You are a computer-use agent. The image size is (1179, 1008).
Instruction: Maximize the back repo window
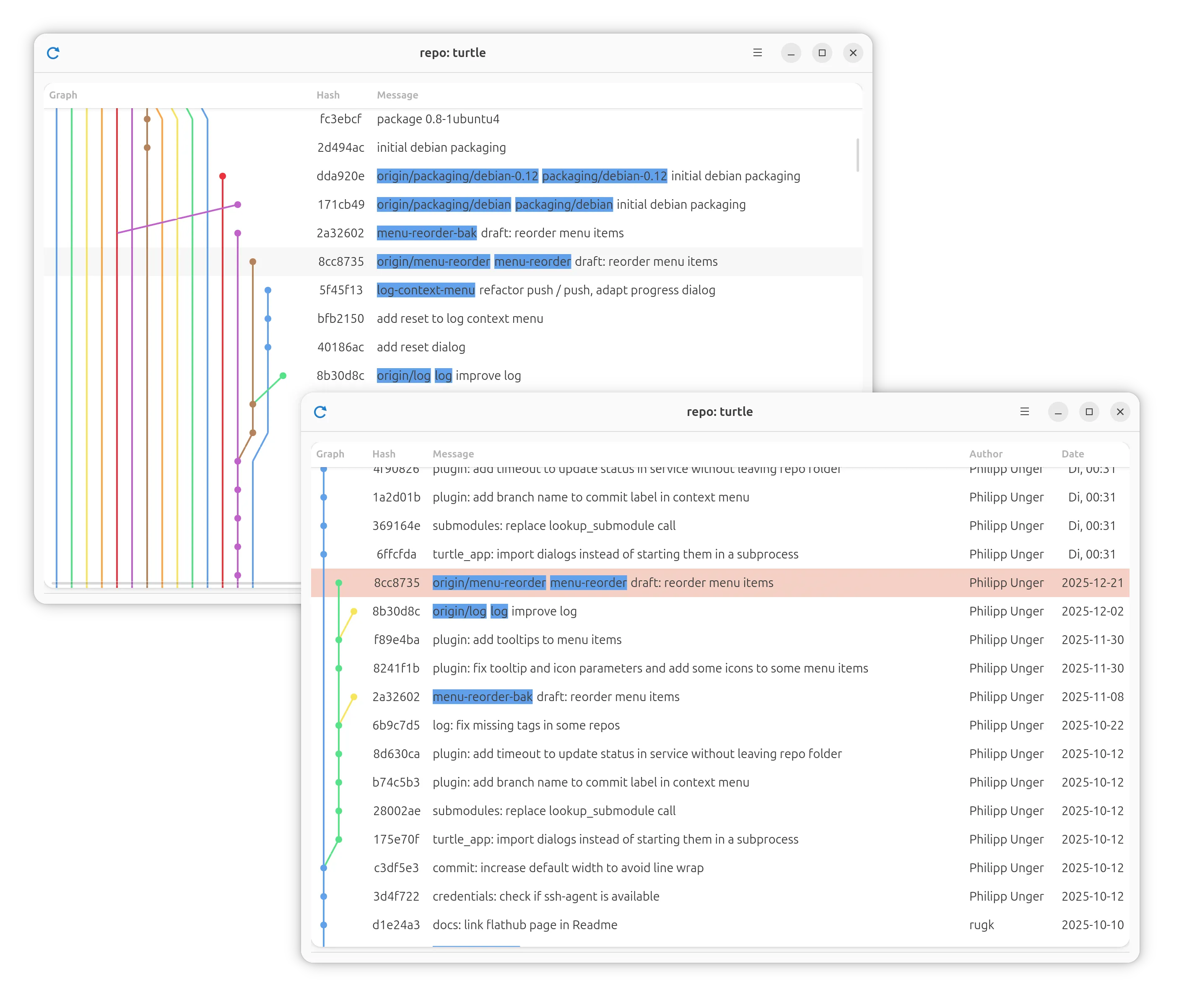tap(822, 53)
